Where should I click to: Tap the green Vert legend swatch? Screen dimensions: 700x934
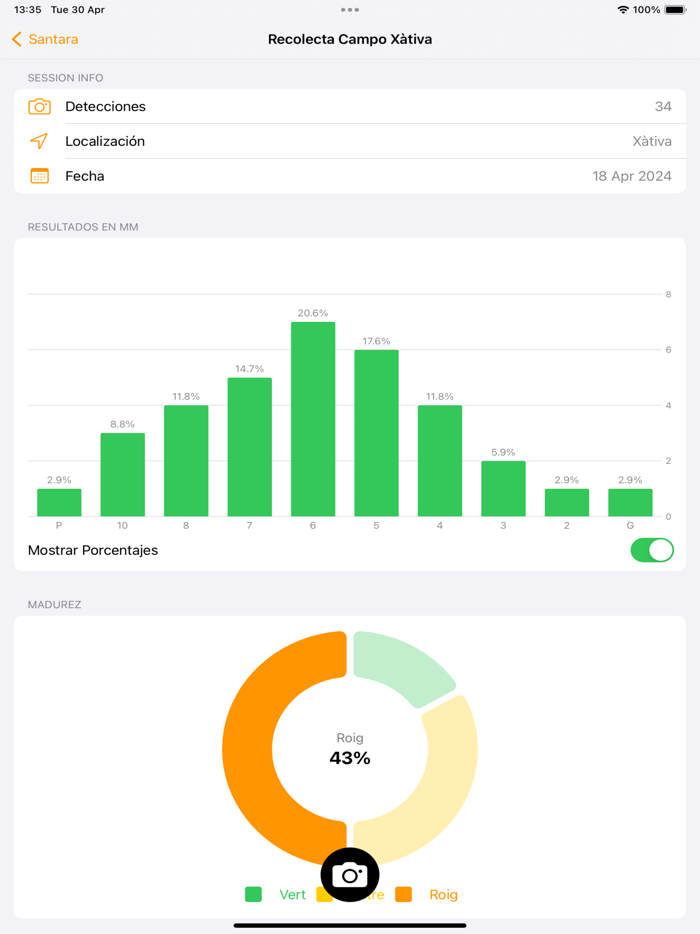click(x=253, y=894)
